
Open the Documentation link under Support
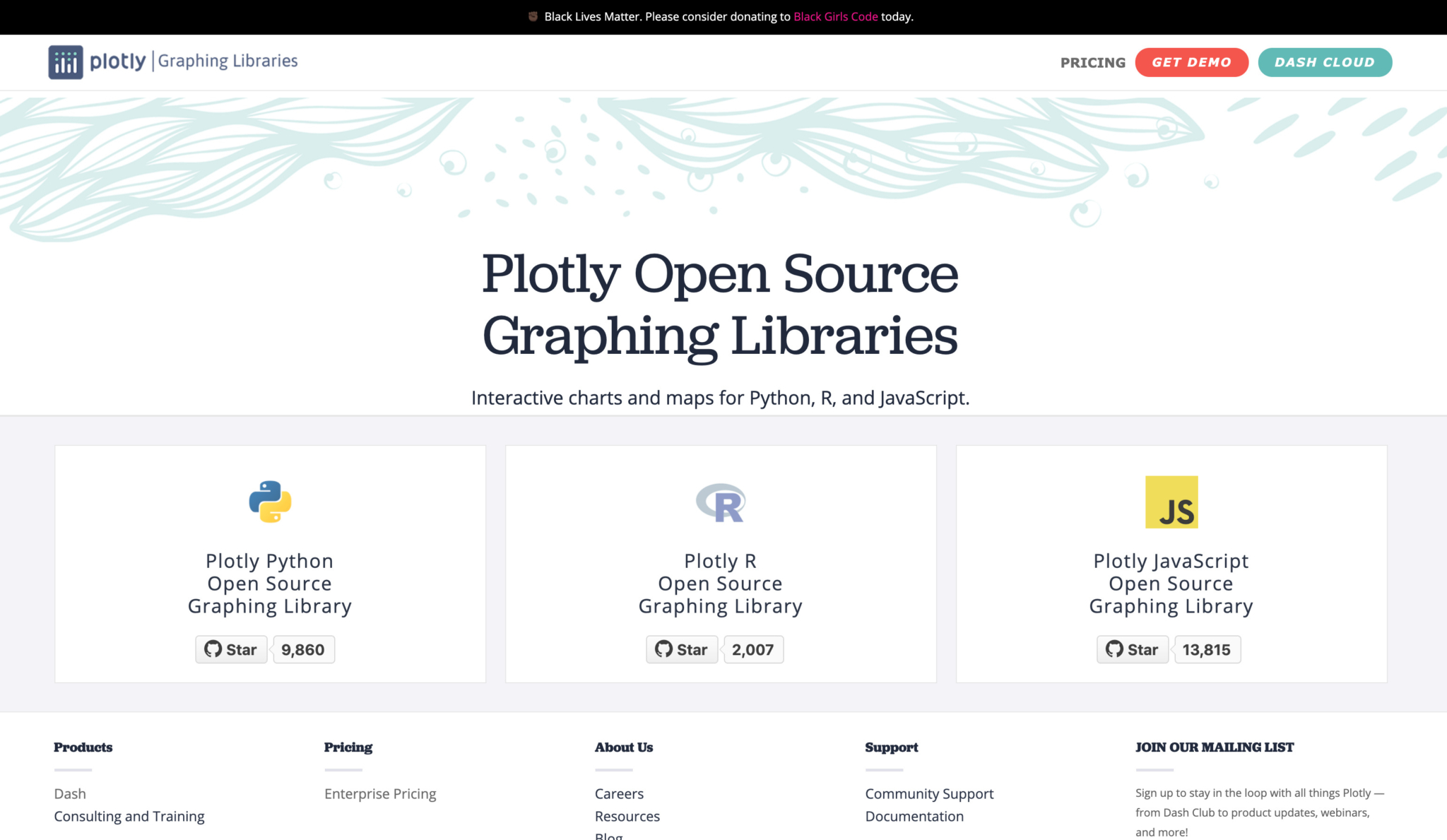(914, 816)
